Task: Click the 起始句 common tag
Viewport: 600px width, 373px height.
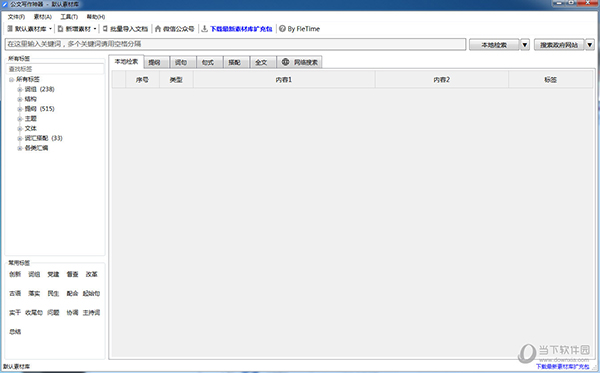Action: point(91,293)
